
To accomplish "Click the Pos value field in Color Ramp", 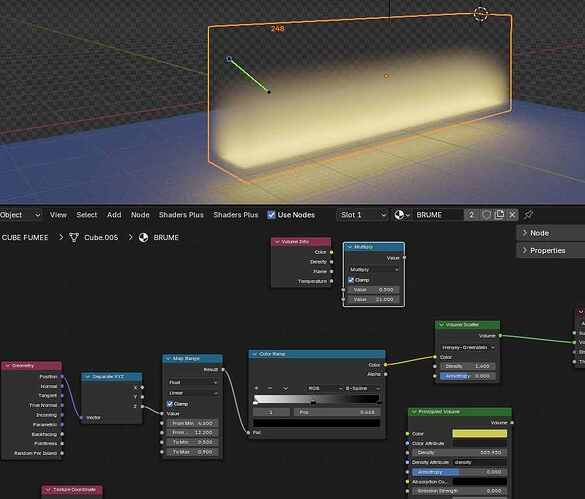I will coord(337,412).
